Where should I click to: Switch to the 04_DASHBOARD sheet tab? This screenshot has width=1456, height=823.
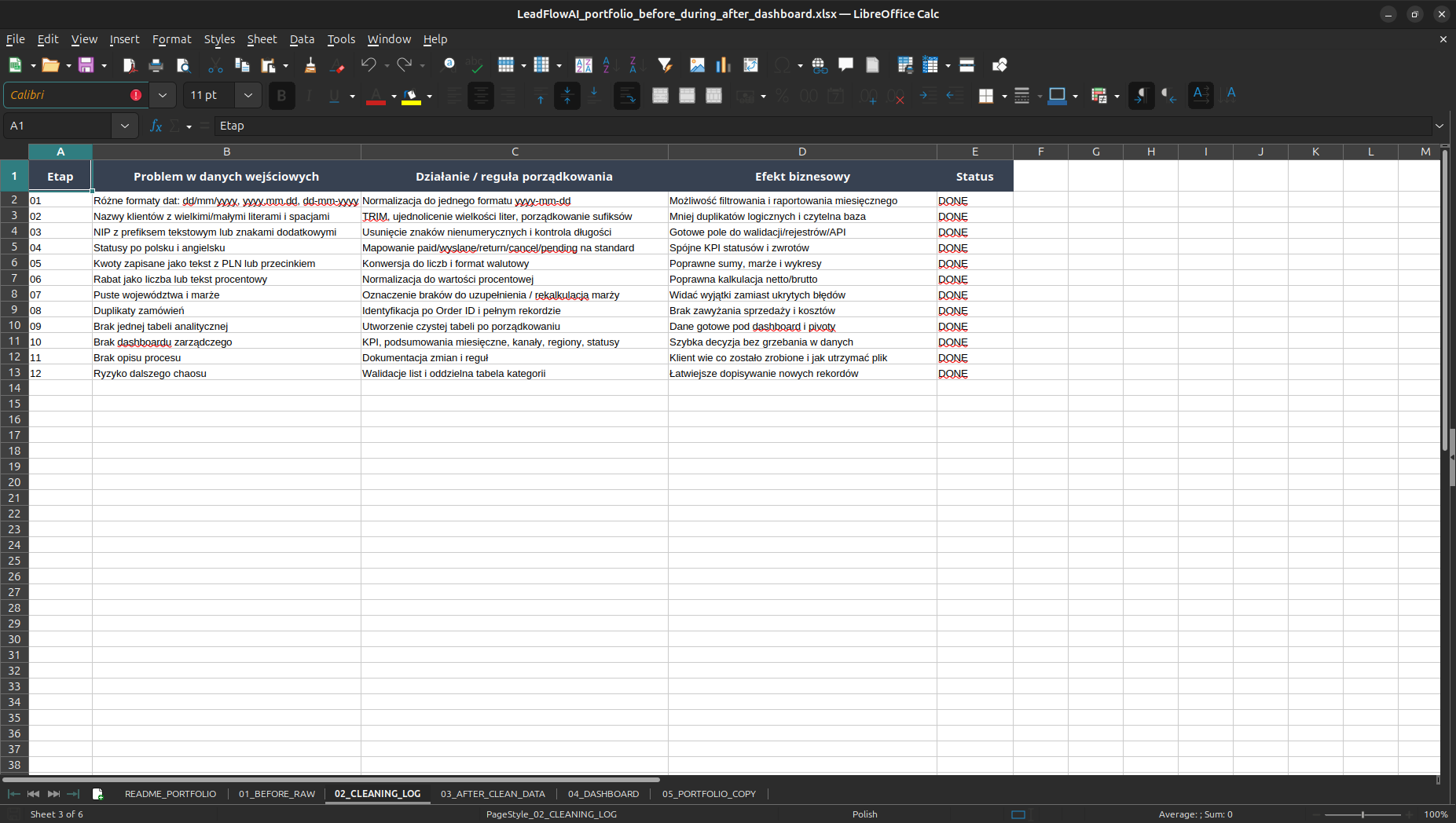point(603,794)
